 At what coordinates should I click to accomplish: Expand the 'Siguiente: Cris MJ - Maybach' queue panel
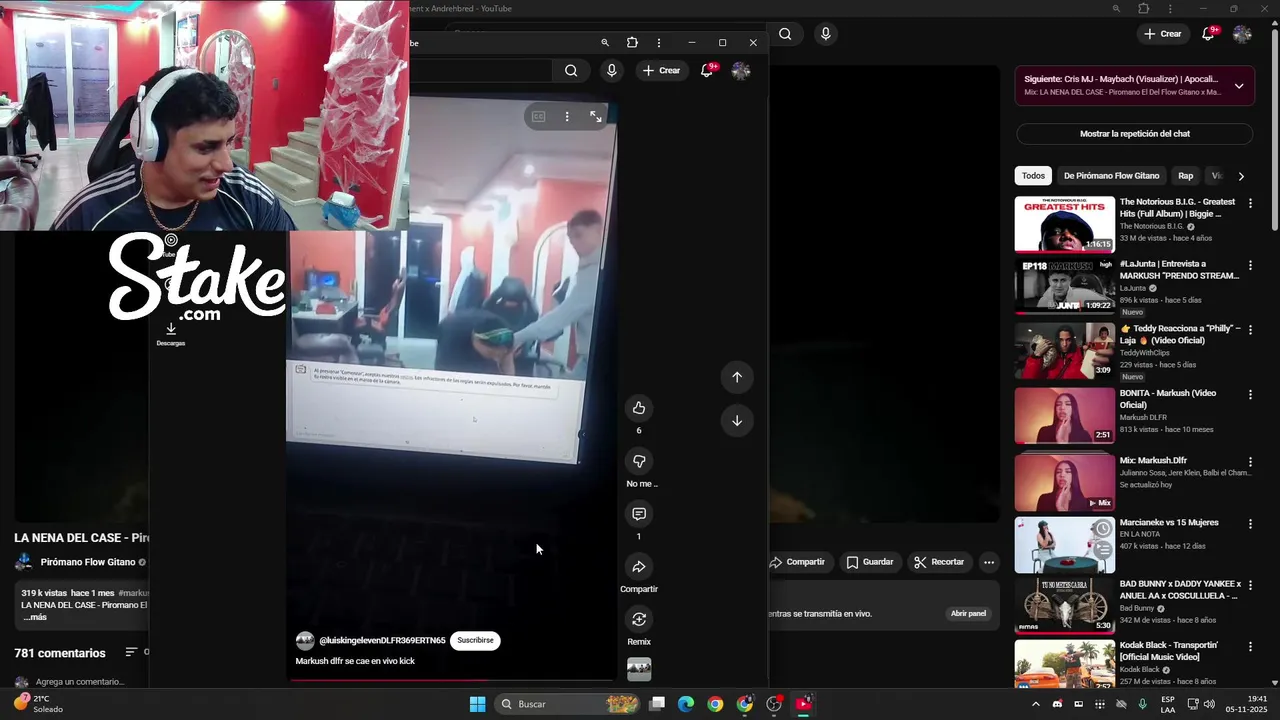(x=1239, y=86)
